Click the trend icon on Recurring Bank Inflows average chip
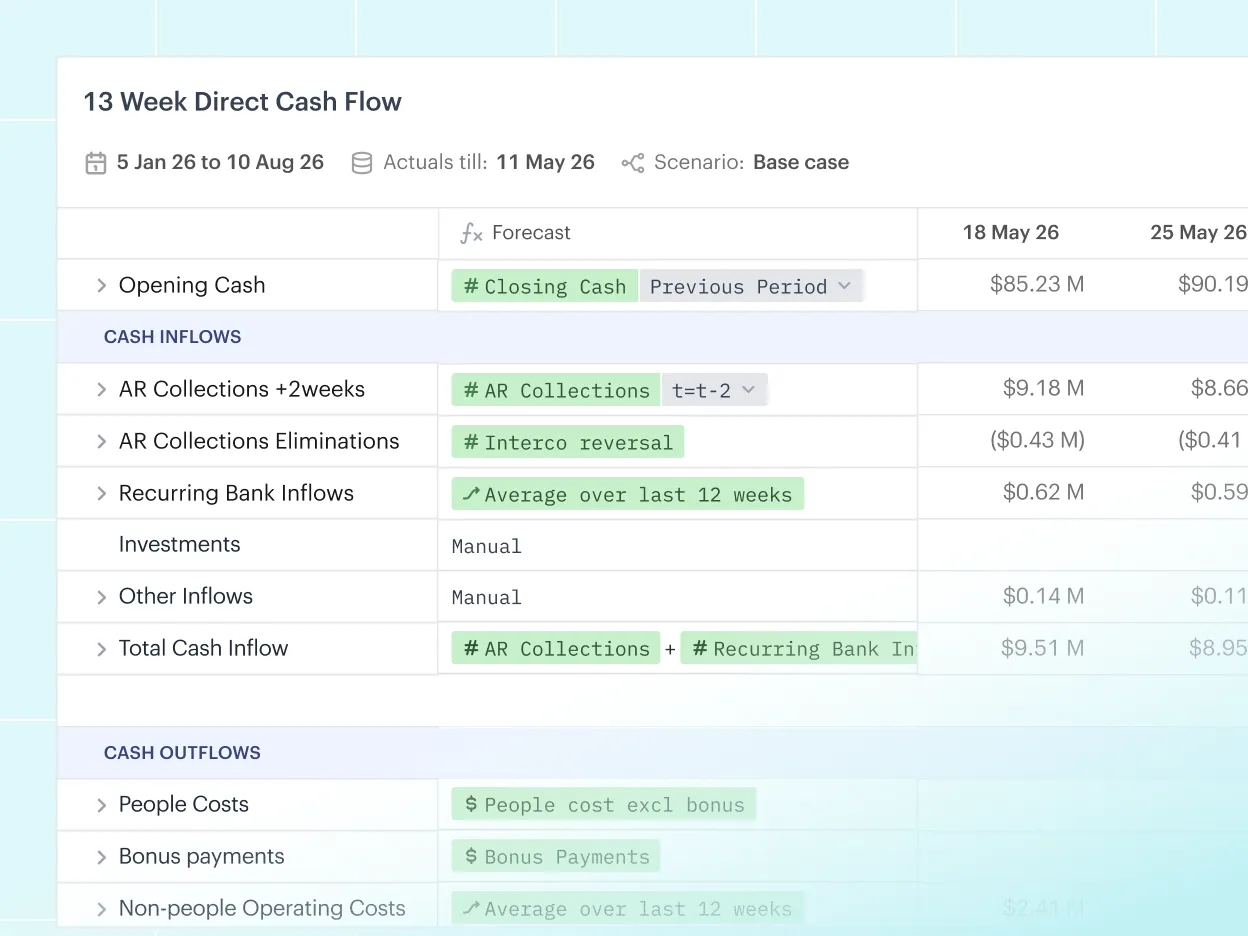1248x936 pixels. click(471, 494)
